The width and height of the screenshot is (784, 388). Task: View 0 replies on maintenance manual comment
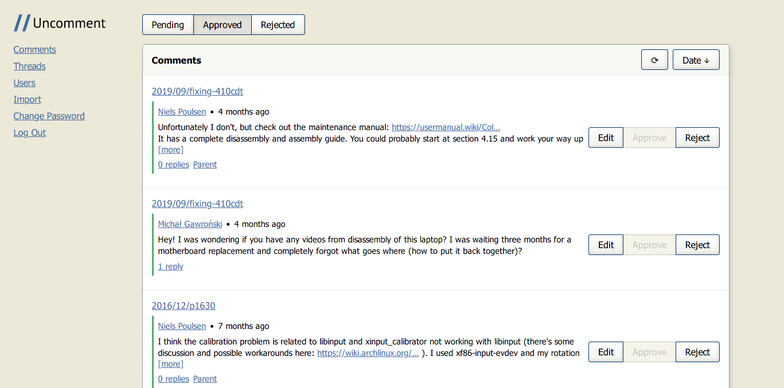pos(174,164)
